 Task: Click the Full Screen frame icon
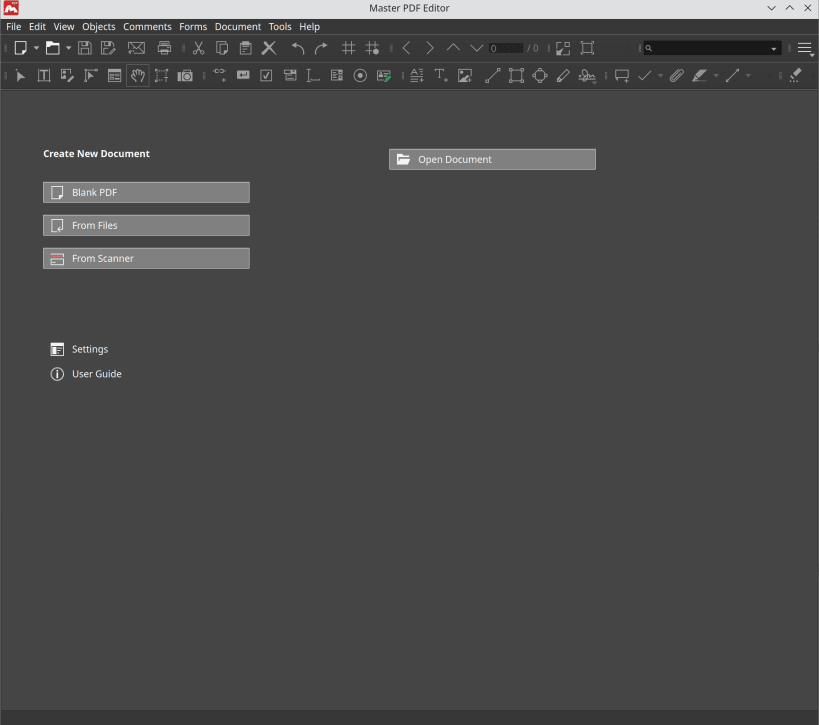pos(587,48)
